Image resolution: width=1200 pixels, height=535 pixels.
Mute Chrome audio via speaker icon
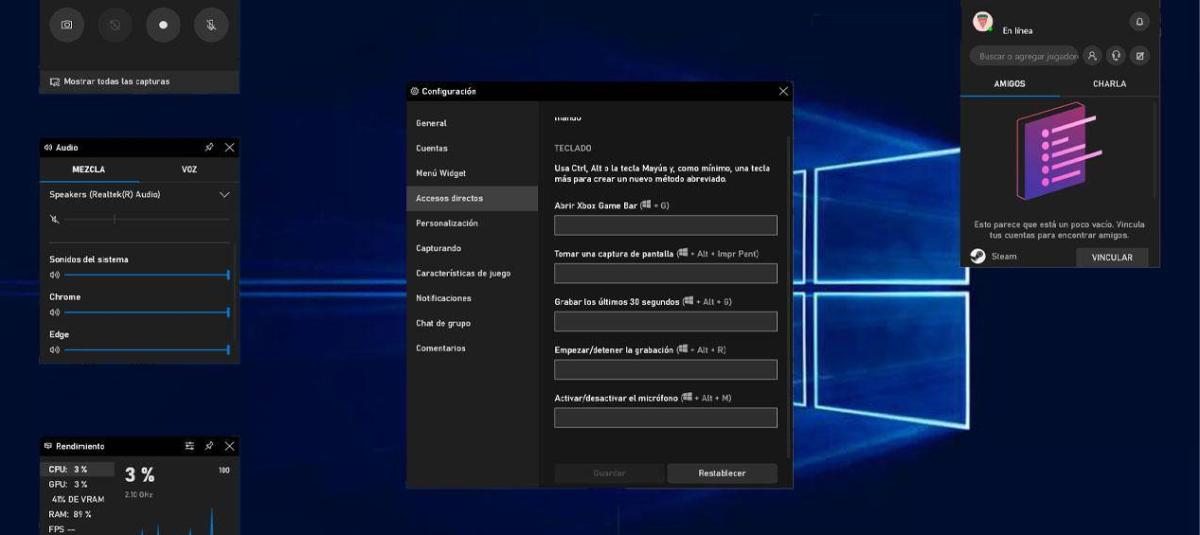55,312
